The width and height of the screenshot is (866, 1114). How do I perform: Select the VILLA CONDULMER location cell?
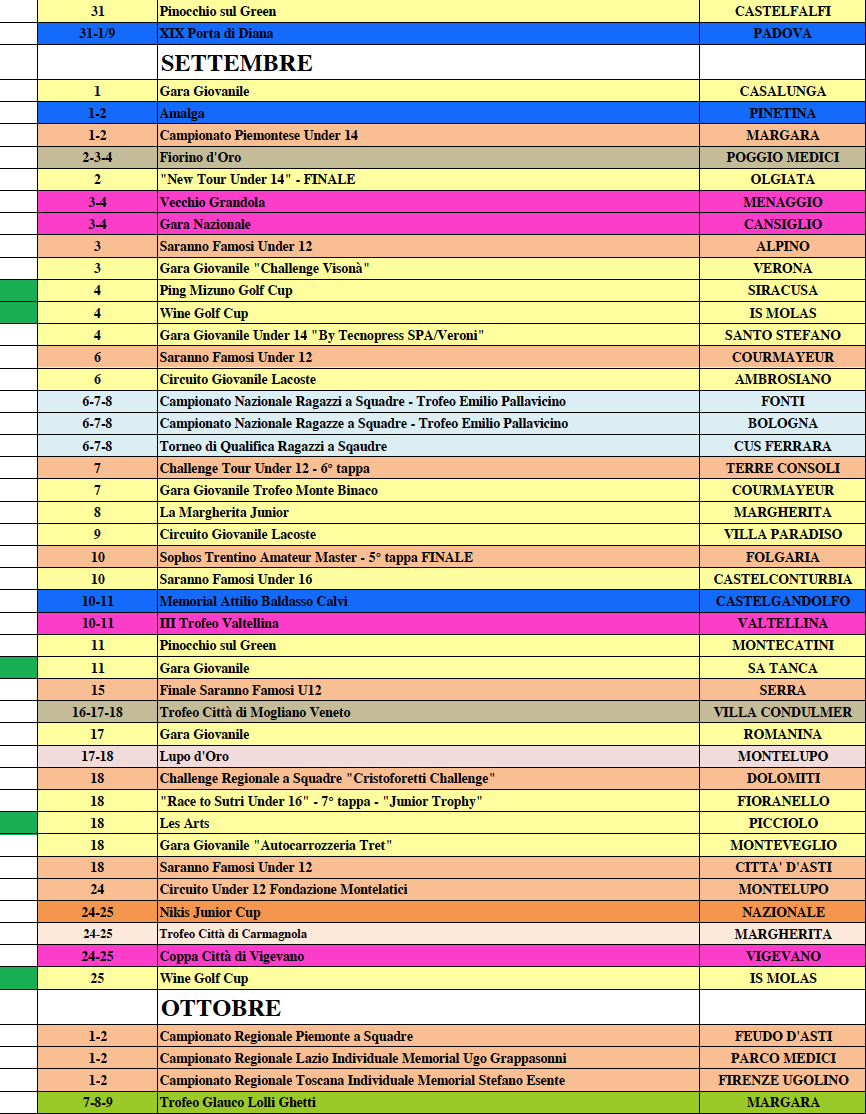[x=782, y=712]
